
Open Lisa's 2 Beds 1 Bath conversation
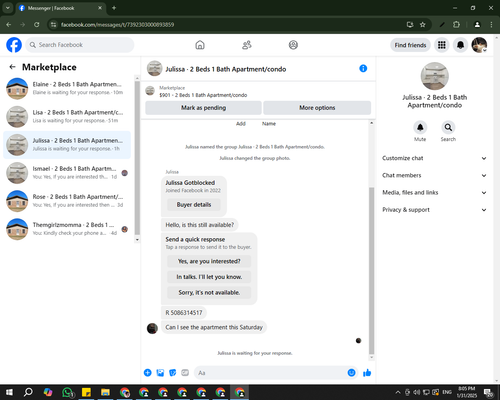tap(67, 117)
